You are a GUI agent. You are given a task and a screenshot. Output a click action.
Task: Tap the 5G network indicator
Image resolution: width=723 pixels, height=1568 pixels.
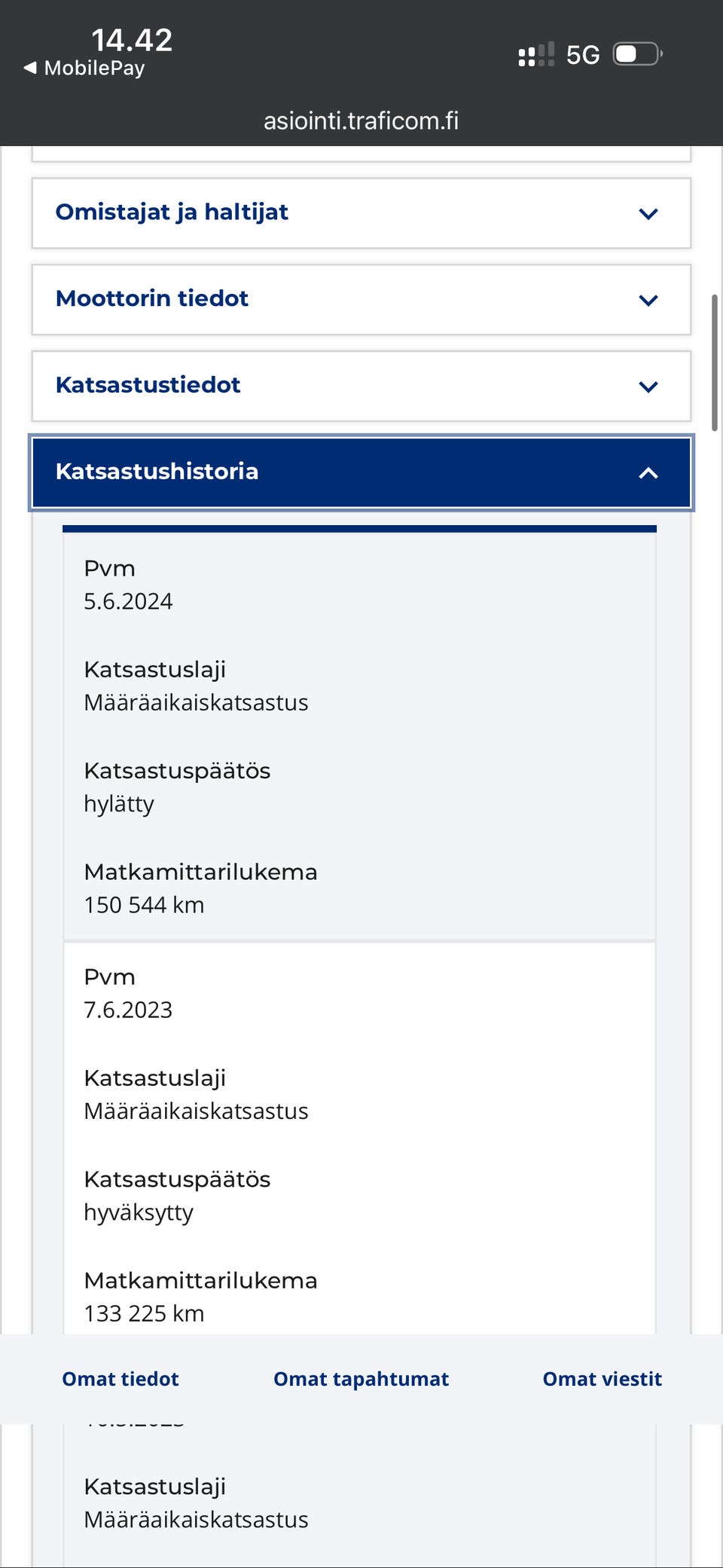tap(583, 55)
